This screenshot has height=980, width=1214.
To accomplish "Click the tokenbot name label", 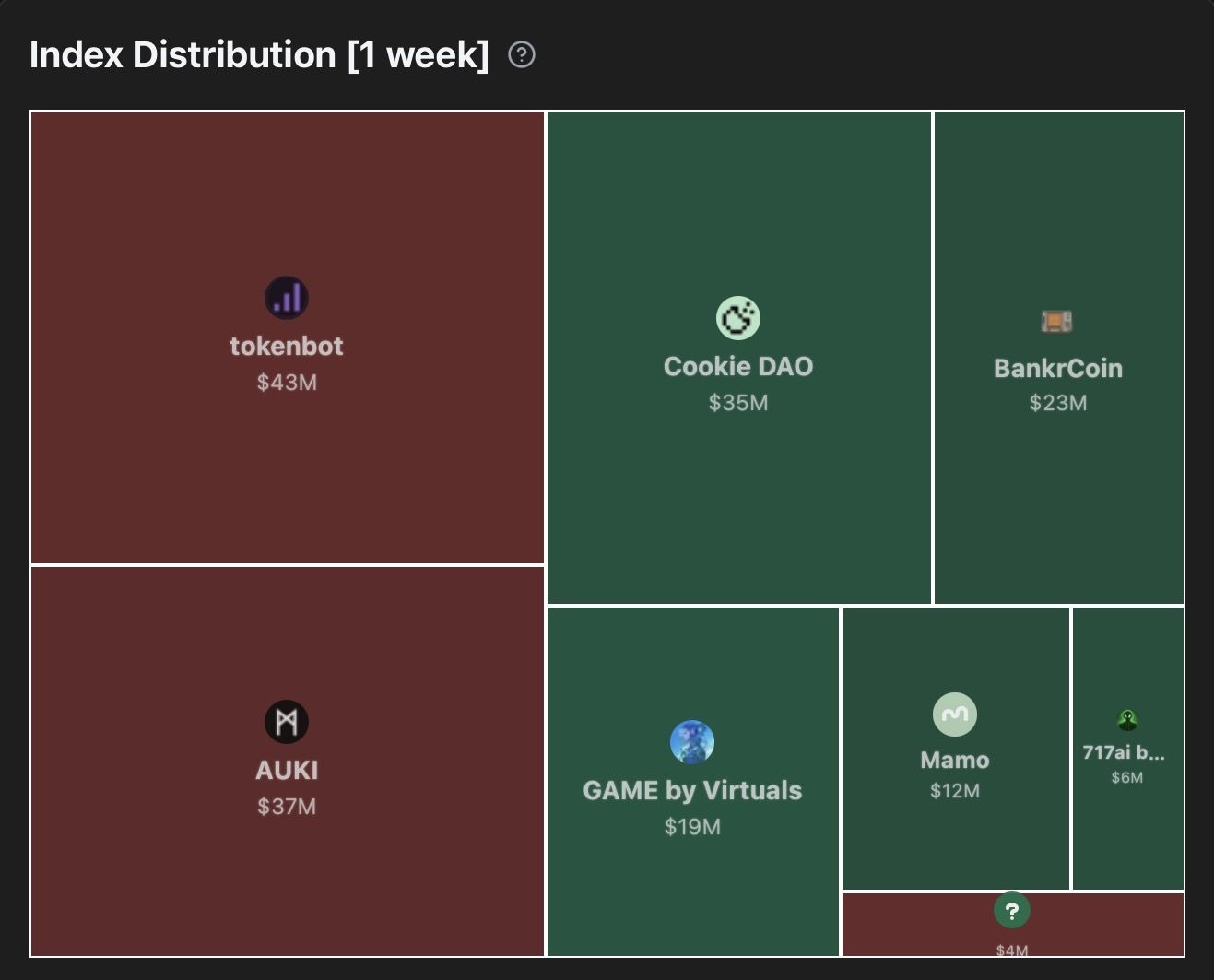I will point(287,346).
